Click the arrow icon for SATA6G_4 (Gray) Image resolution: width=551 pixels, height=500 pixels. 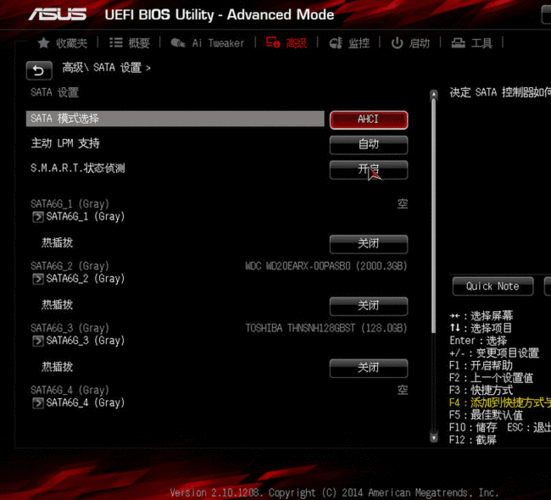(x=38, y=403)
